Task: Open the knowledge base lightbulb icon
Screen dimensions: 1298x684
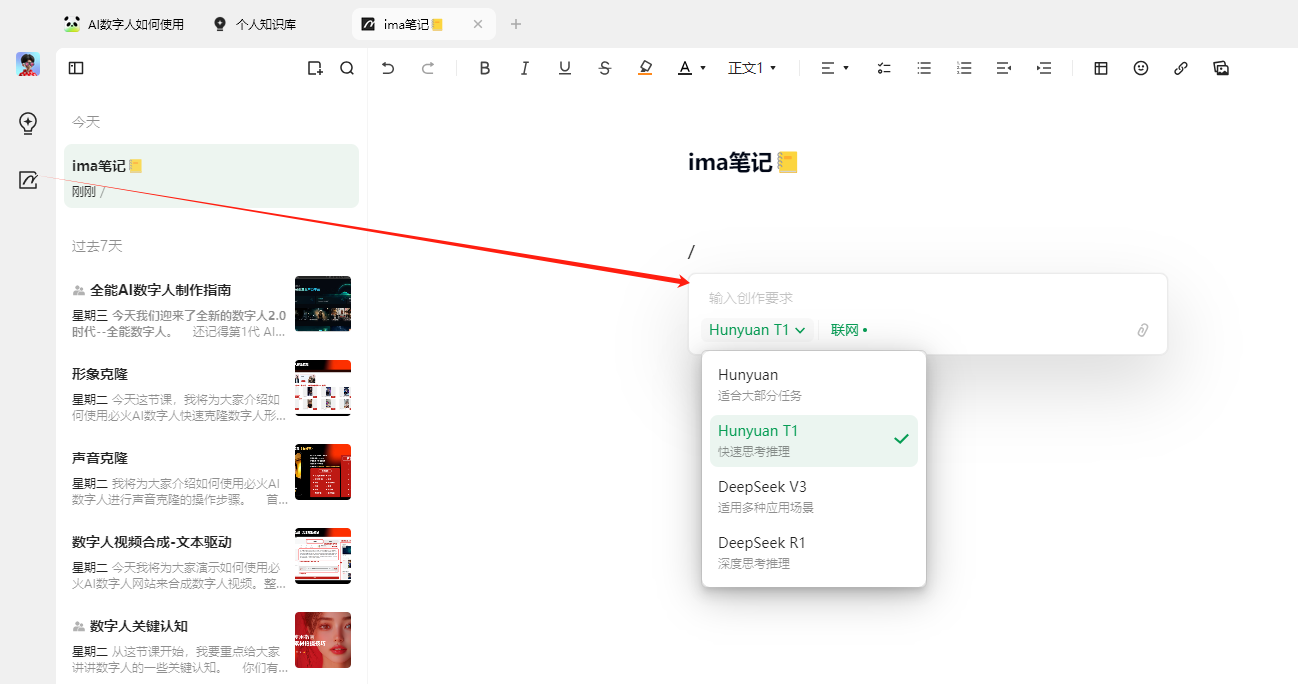Action: pos(28,123)
